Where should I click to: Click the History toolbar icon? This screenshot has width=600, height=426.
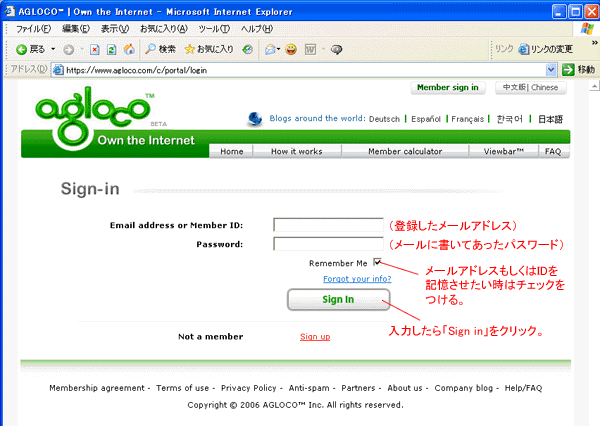pyautogui.click(x=247, y=49)
